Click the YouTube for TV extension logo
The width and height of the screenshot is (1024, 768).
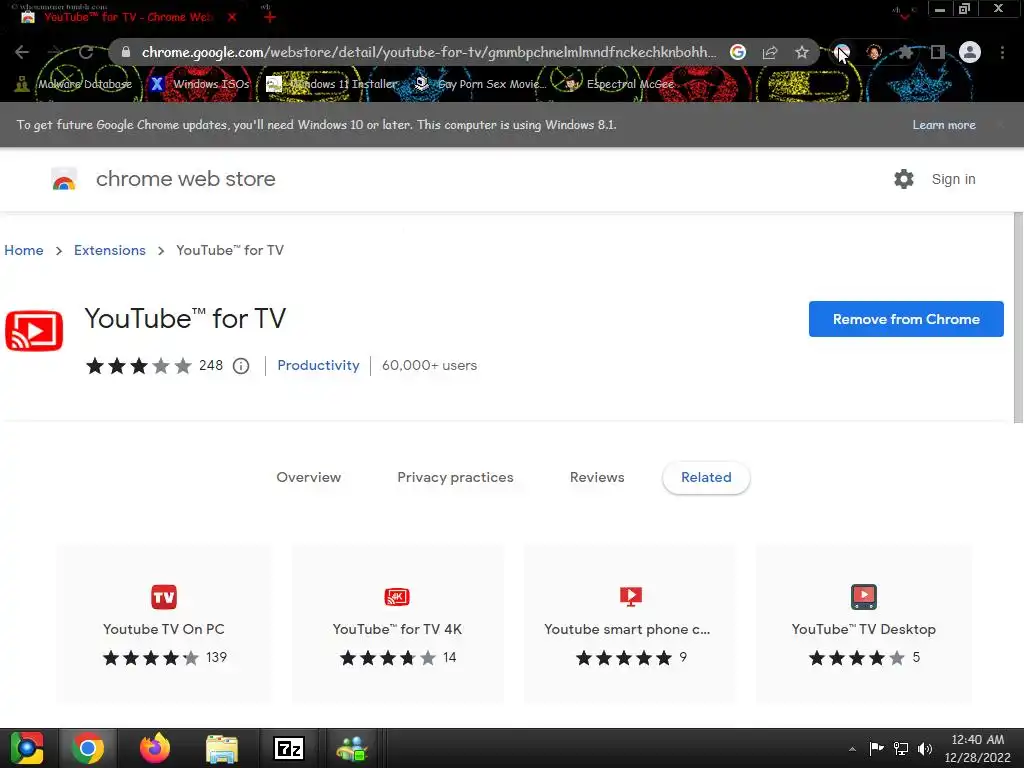coord(34,330)
